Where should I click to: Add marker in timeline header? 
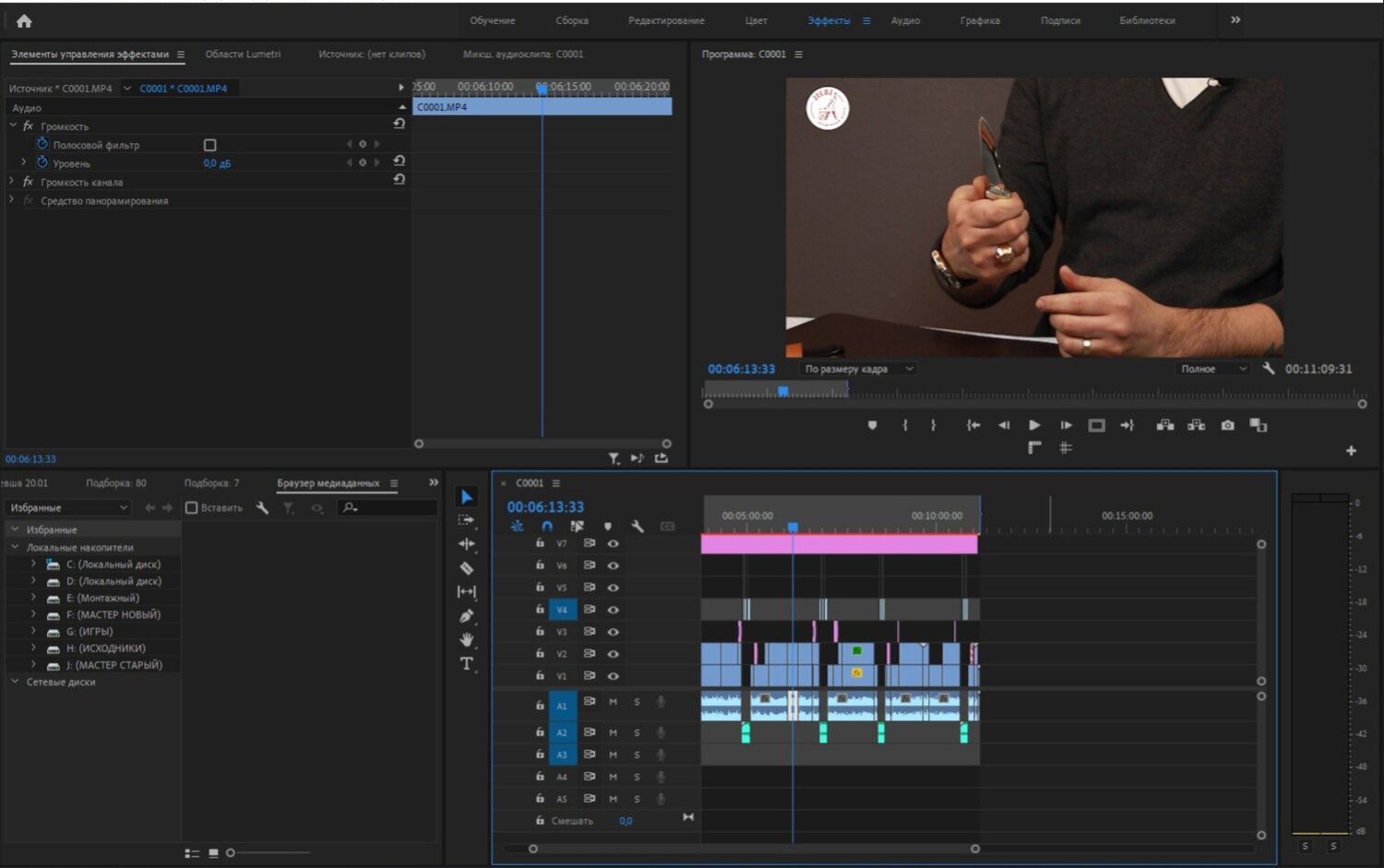607,526
